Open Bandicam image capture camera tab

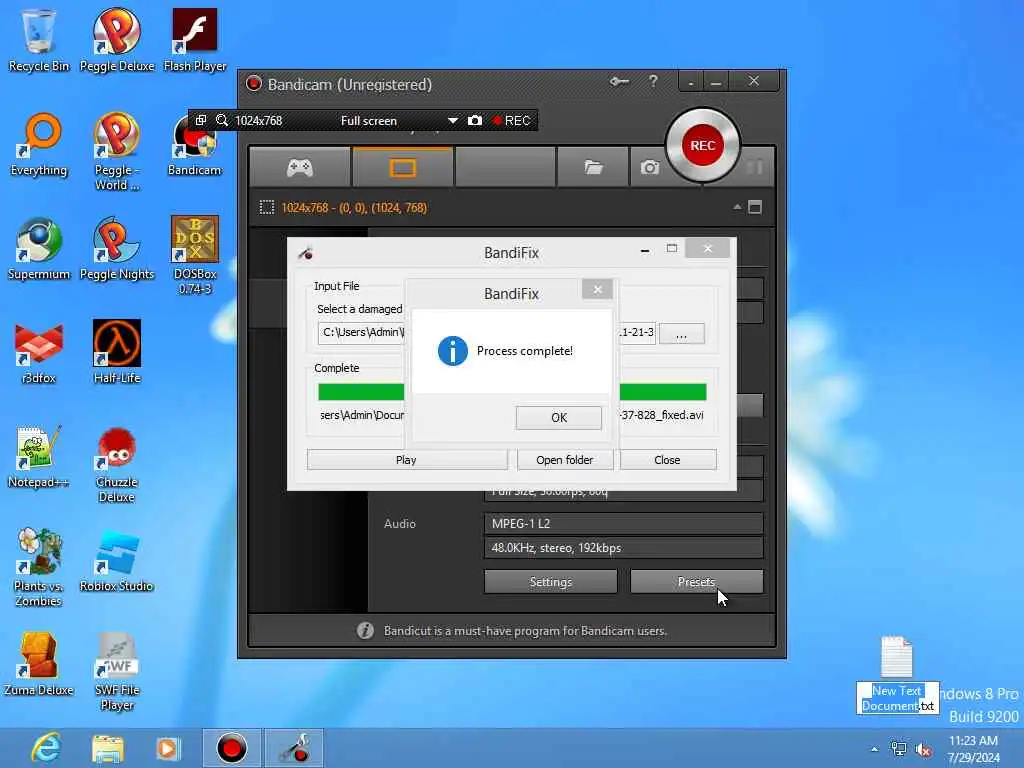649,168
